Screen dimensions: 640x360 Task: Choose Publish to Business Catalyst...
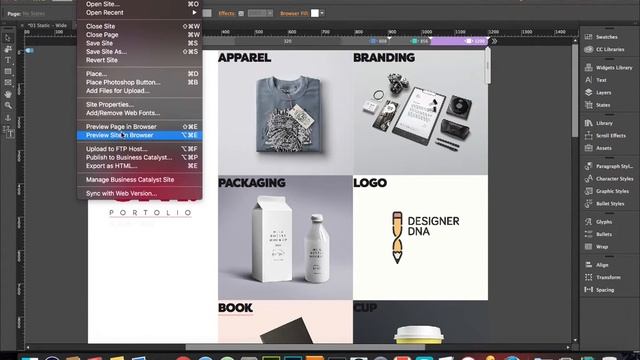click(140, 158)
